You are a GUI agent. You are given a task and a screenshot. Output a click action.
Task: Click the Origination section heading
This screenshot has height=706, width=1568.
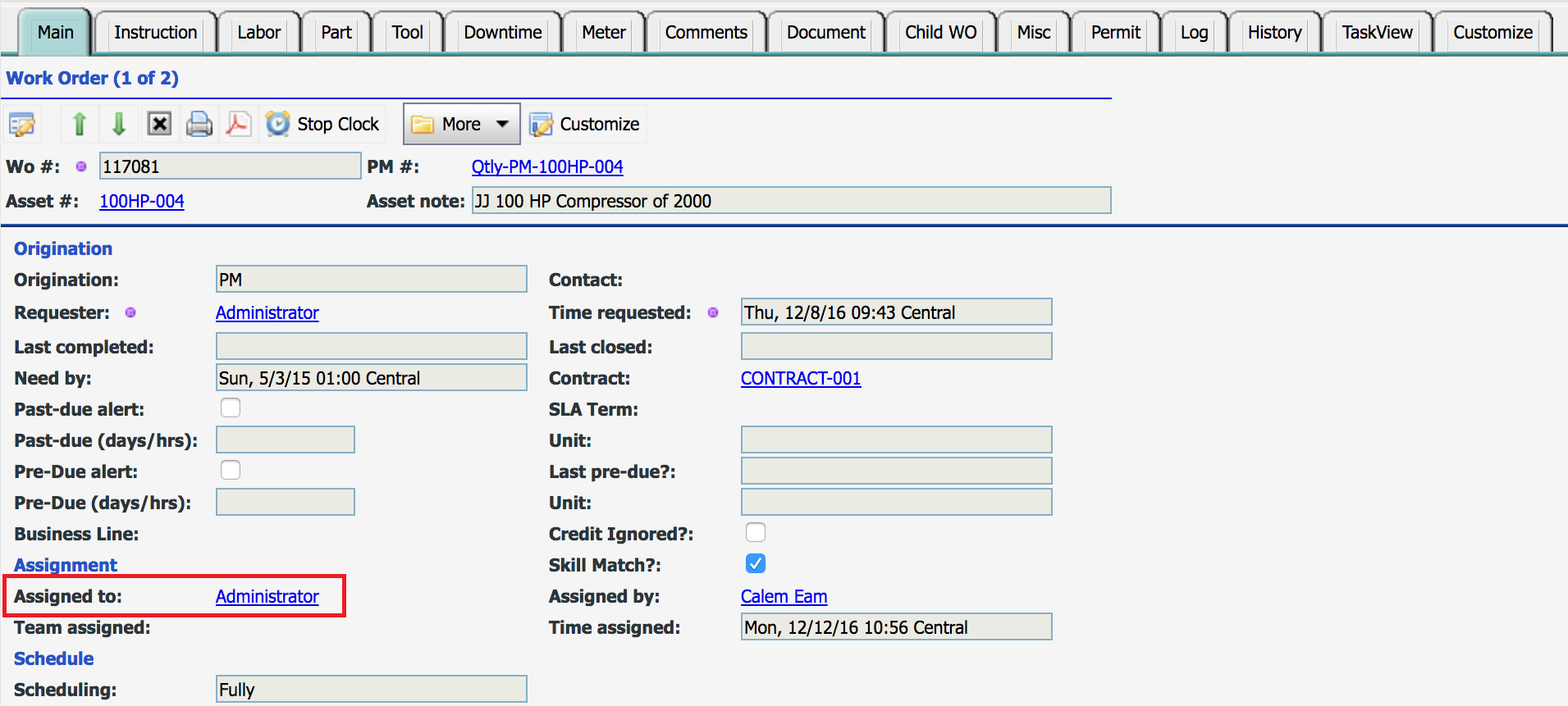click(63, 248)
